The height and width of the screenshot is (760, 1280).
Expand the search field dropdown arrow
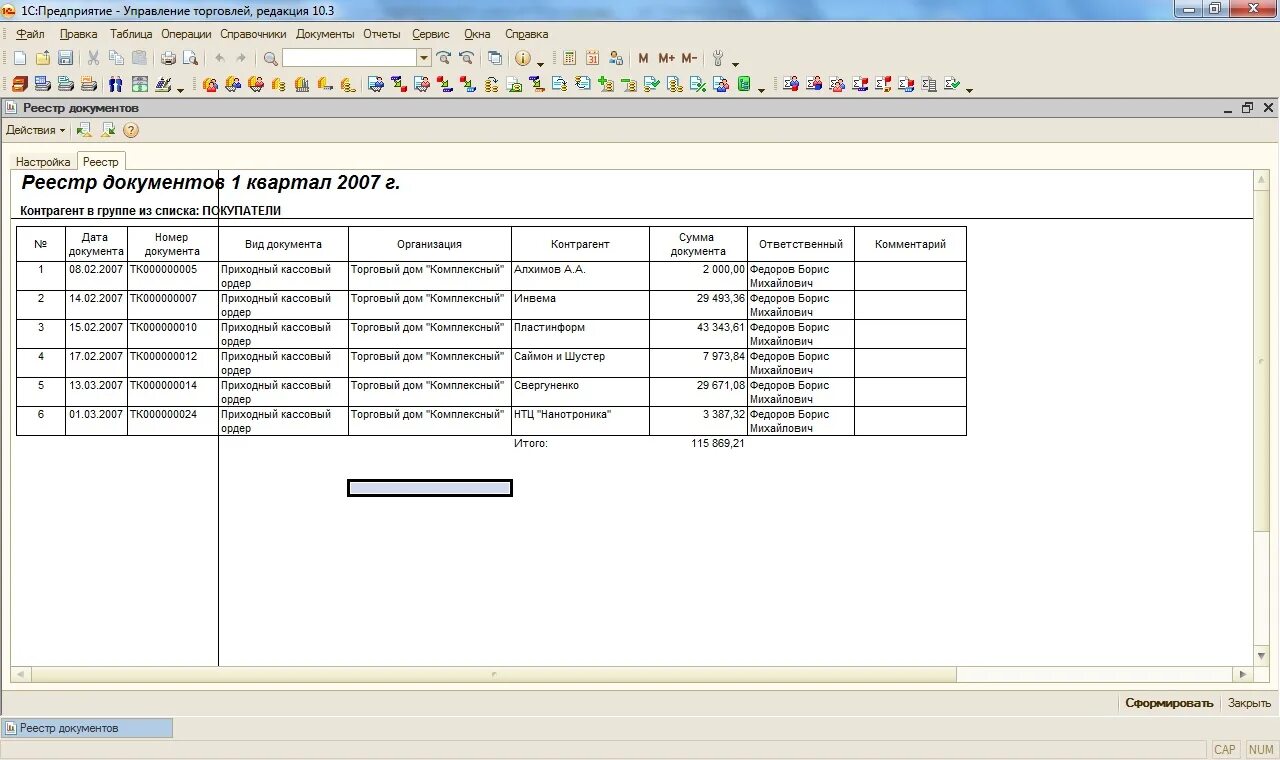[x=424, y=59]
